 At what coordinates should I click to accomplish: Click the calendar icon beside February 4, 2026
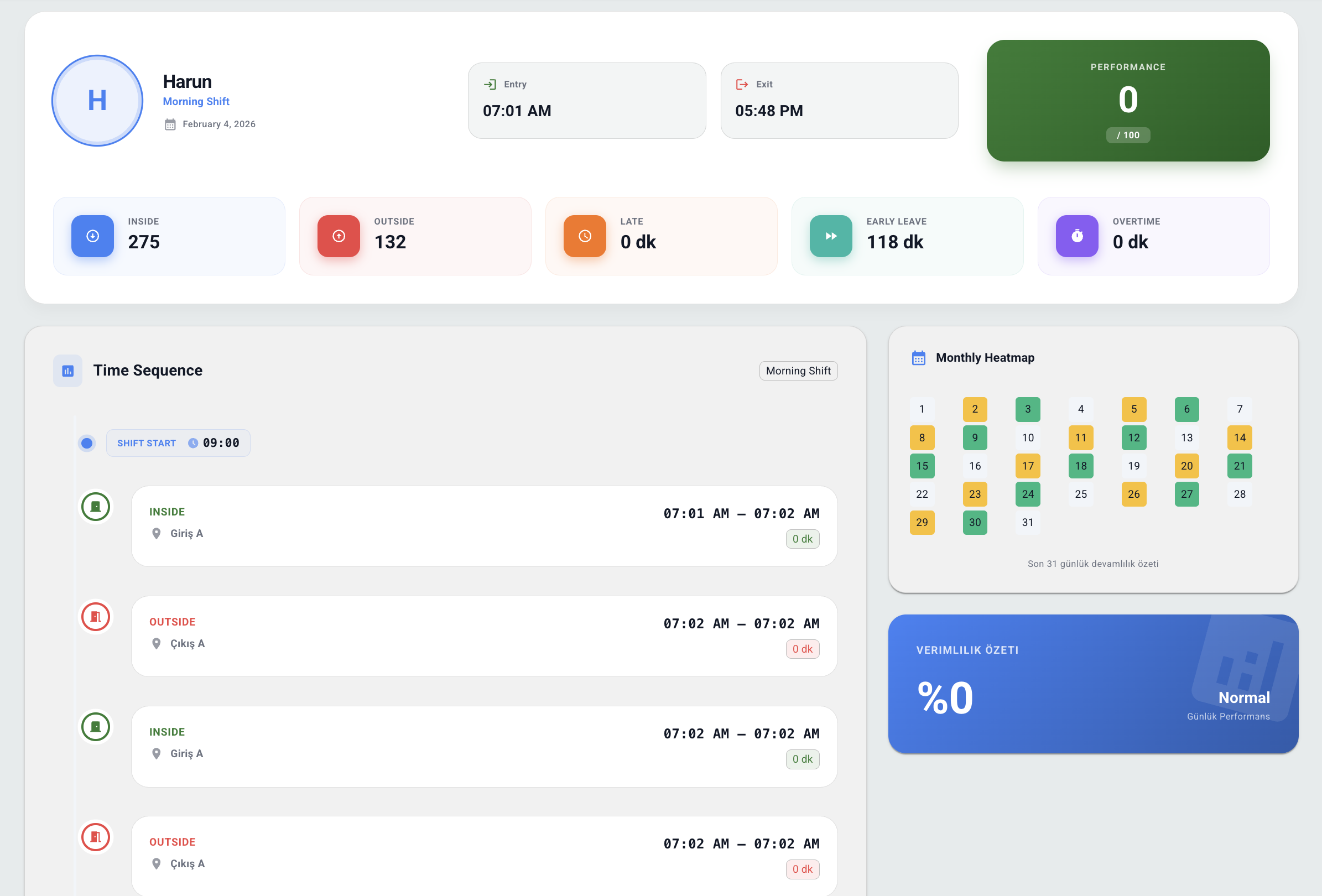click(x=170, y=124)
